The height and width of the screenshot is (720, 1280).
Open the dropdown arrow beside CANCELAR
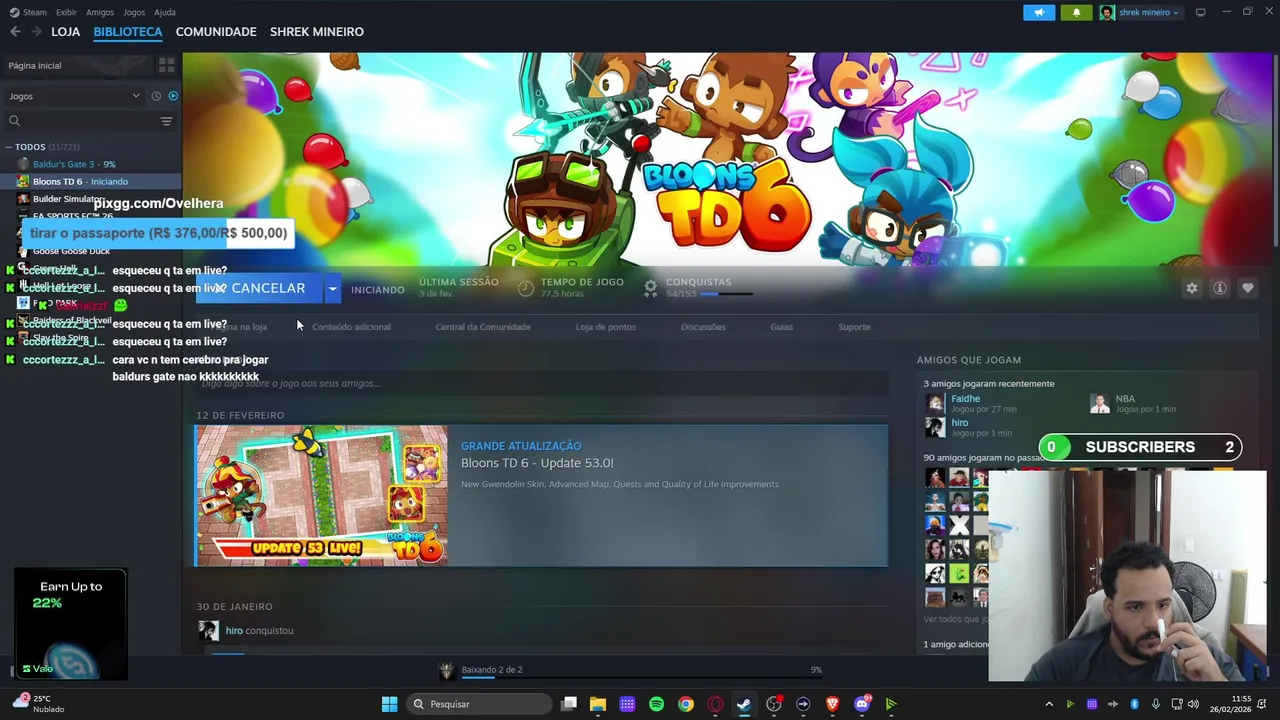coord(332,288)
